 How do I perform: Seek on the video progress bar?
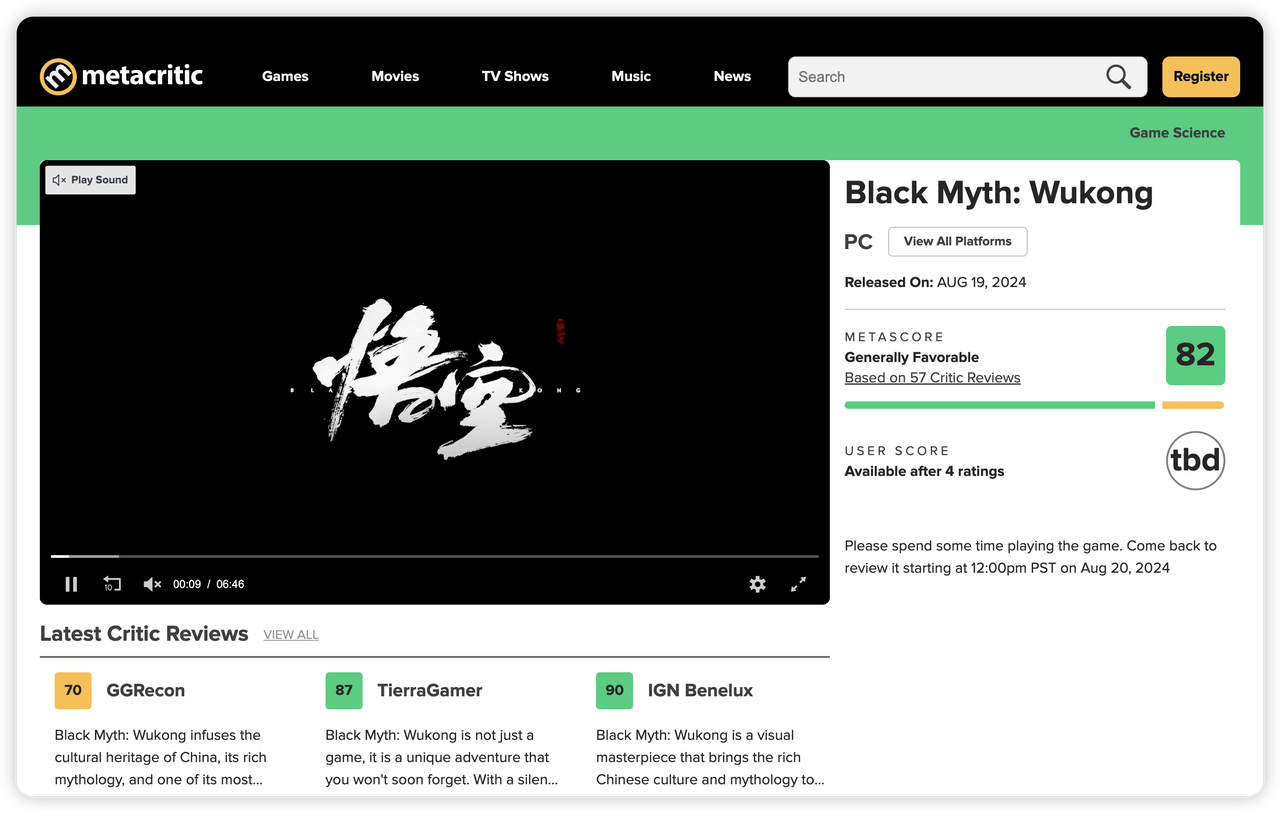click(x=435, y=556)
